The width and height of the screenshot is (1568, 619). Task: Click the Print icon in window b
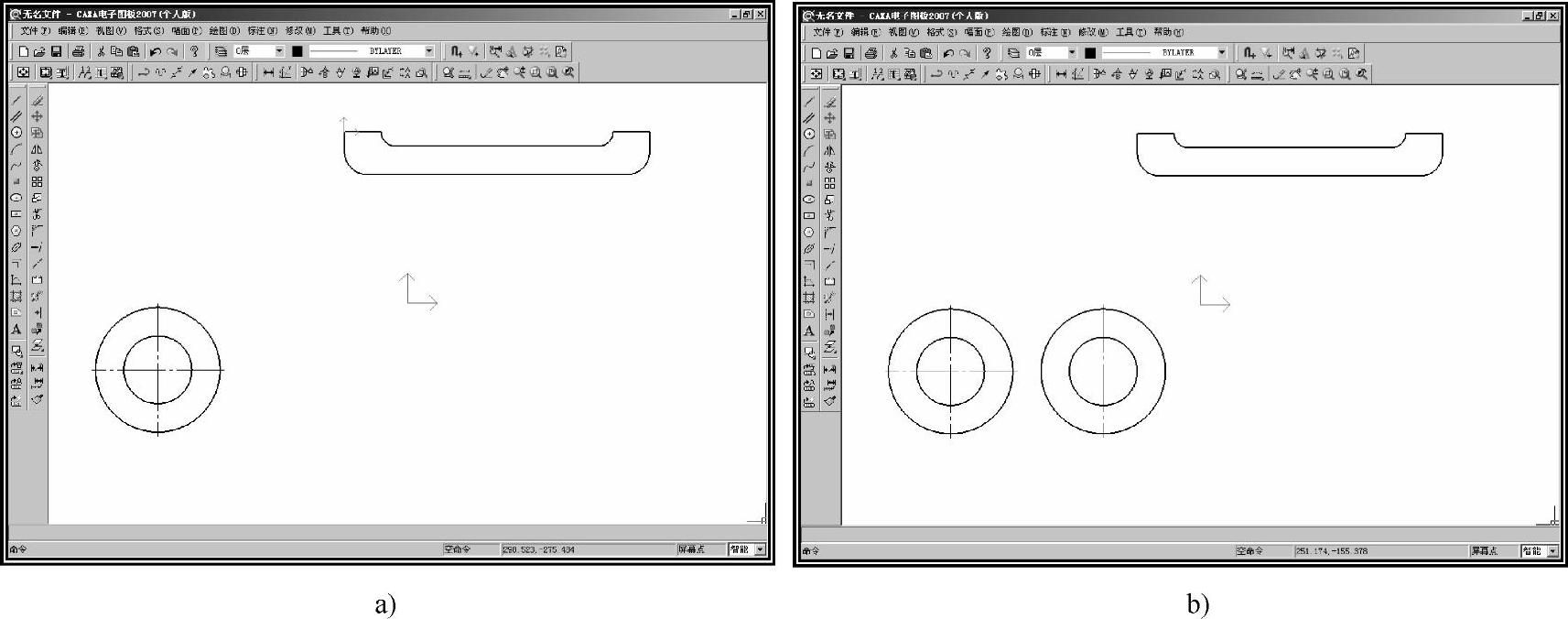coord(871,53)
